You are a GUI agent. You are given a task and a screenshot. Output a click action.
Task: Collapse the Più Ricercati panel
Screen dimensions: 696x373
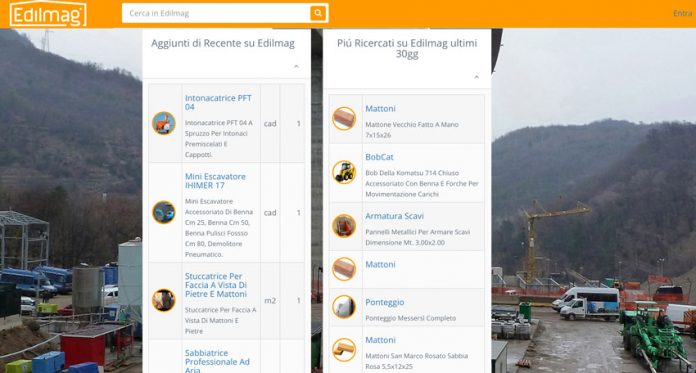pos(476,77)
